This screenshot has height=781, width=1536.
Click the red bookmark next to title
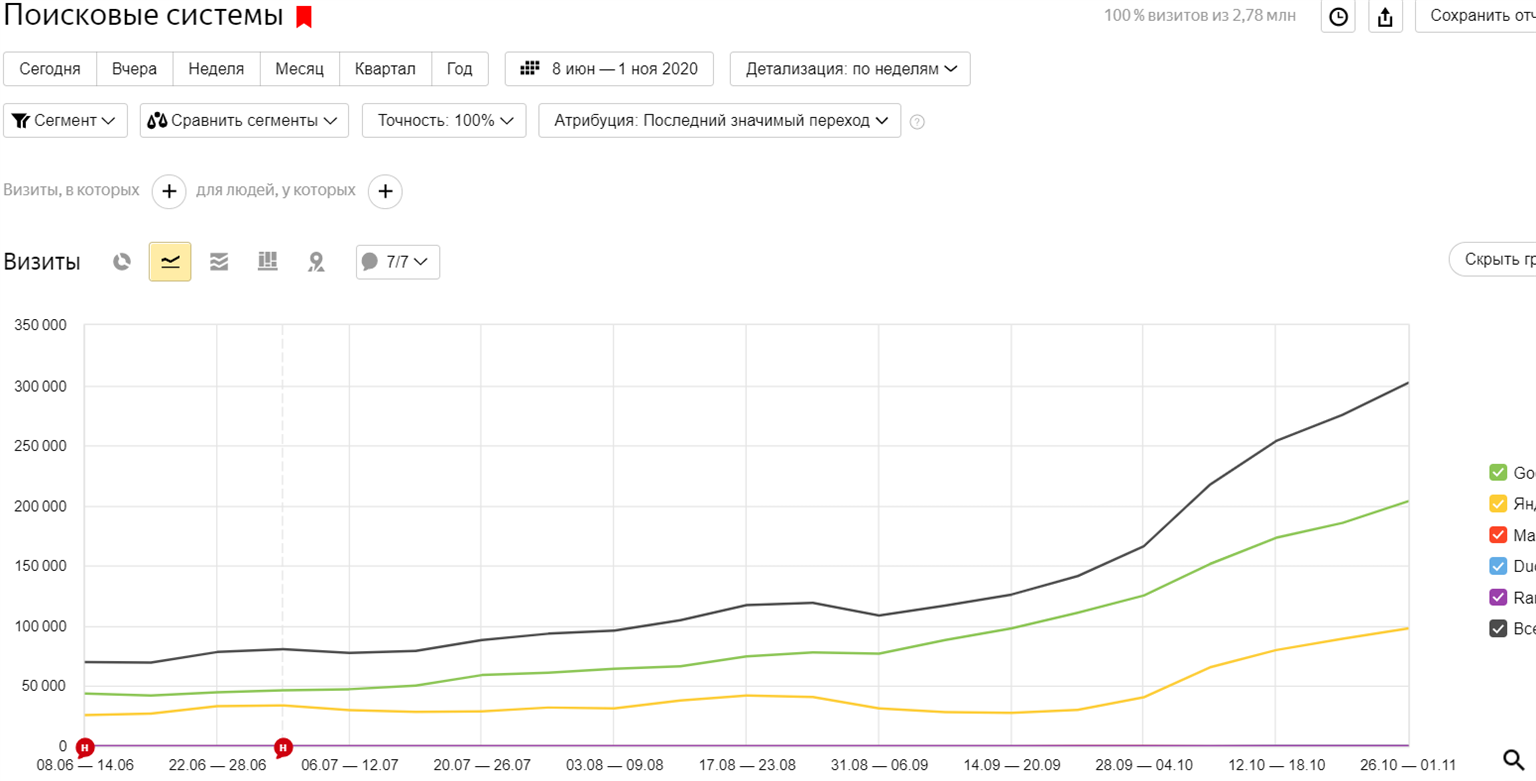[304, 17]
